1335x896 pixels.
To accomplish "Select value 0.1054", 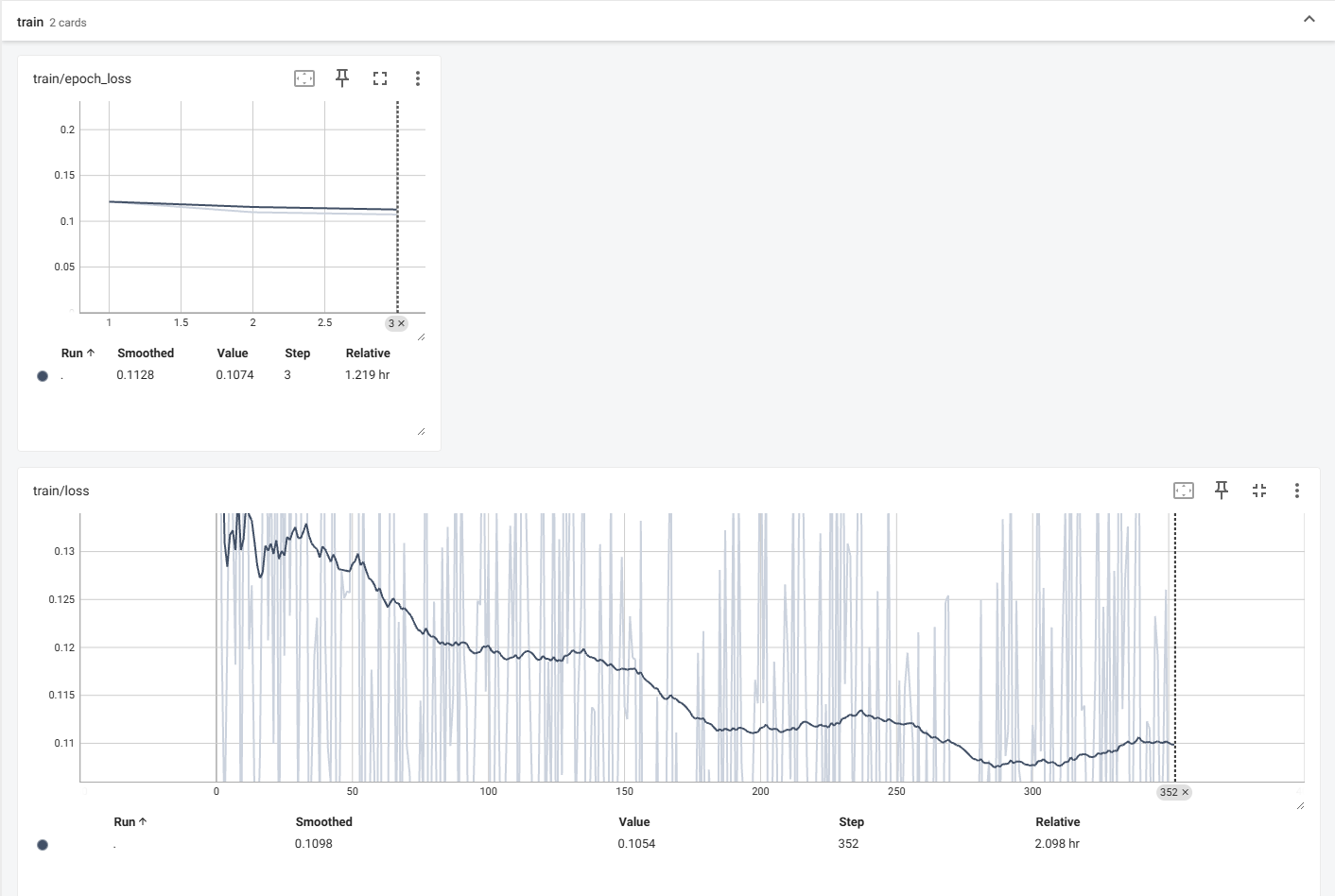I will tap(636, 844).
